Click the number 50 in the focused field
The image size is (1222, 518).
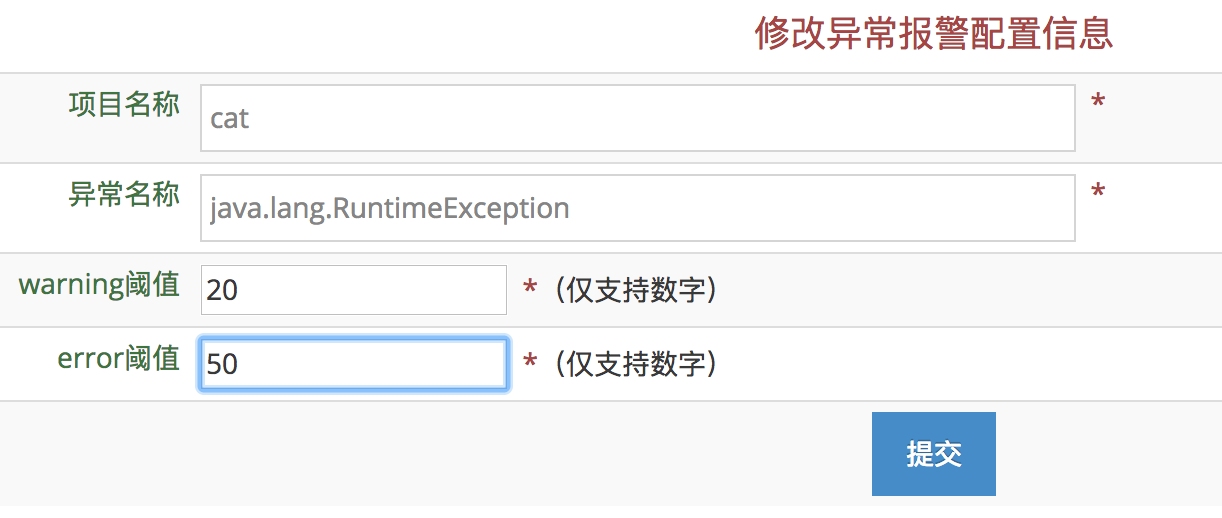click(222, 364)
